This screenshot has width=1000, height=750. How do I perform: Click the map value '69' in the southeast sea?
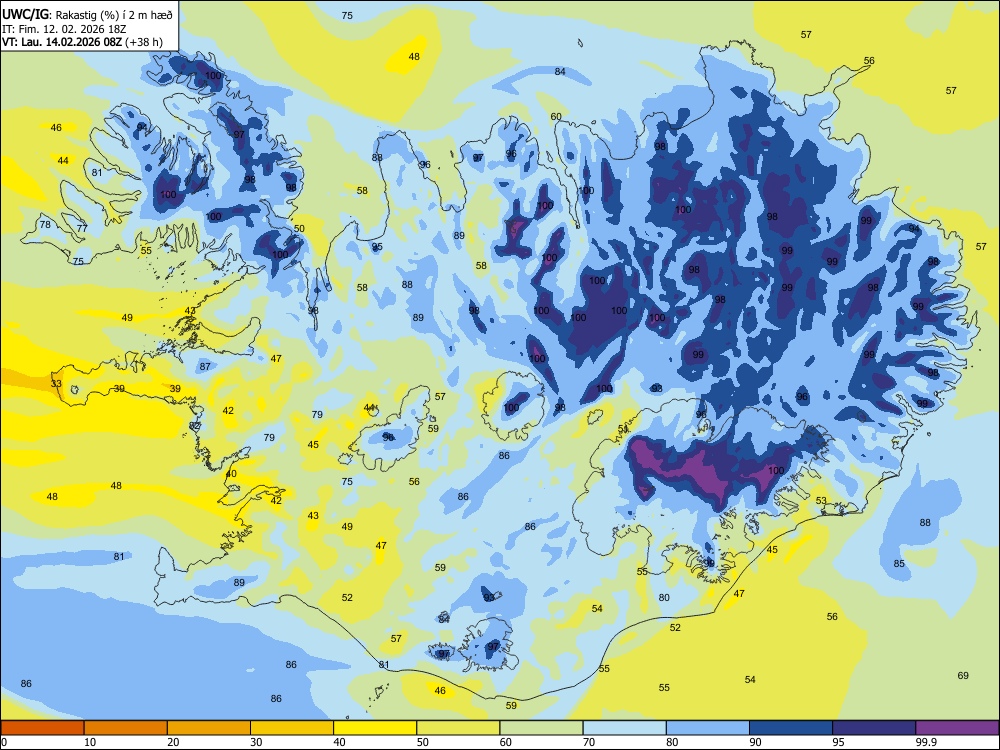pos(963,675)
